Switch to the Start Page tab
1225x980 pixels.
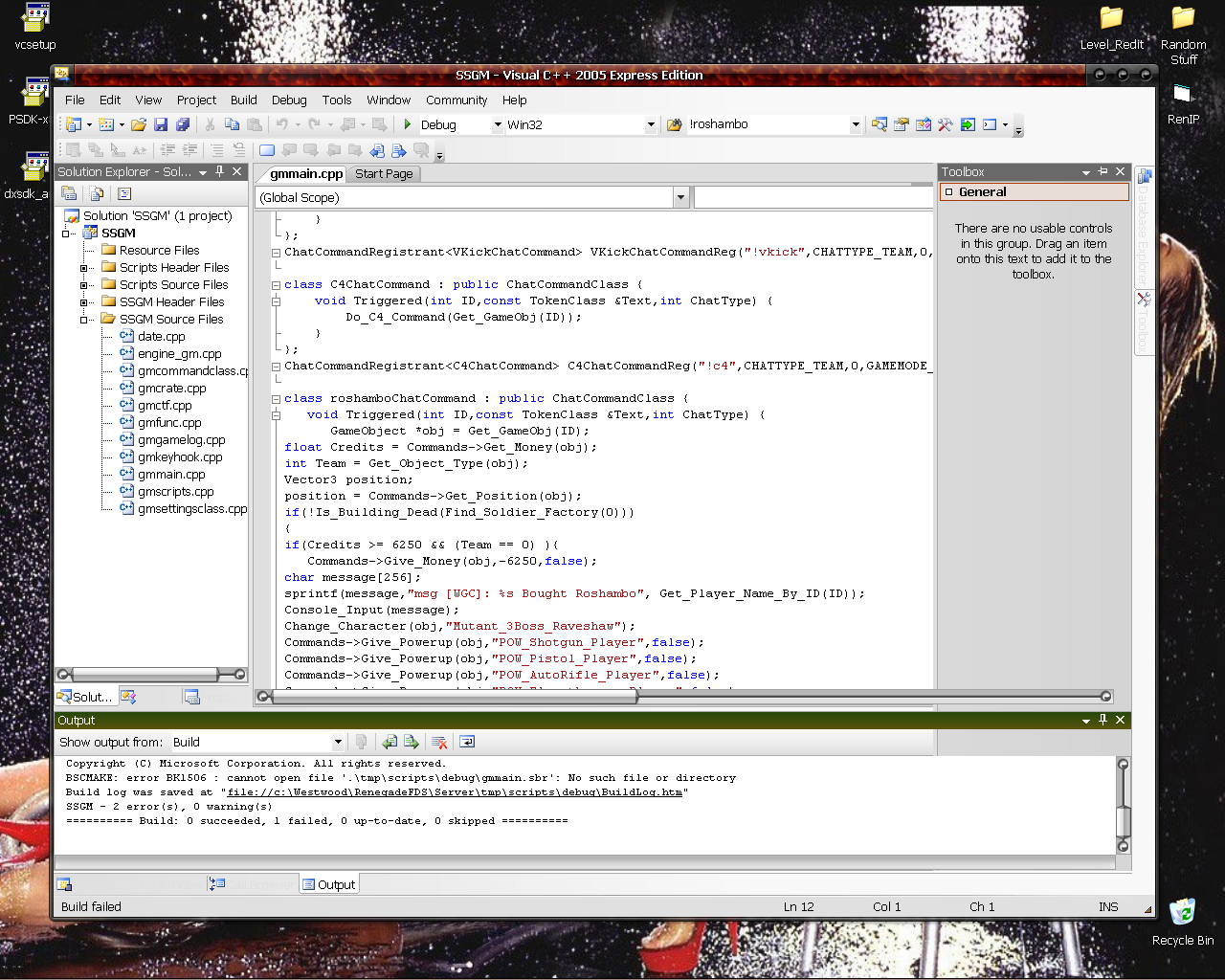[384, 173]
